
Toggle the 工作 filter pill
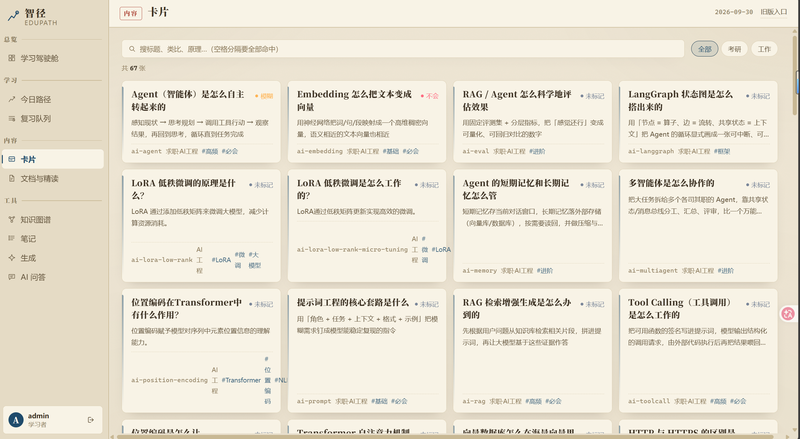tap(764, 49)
